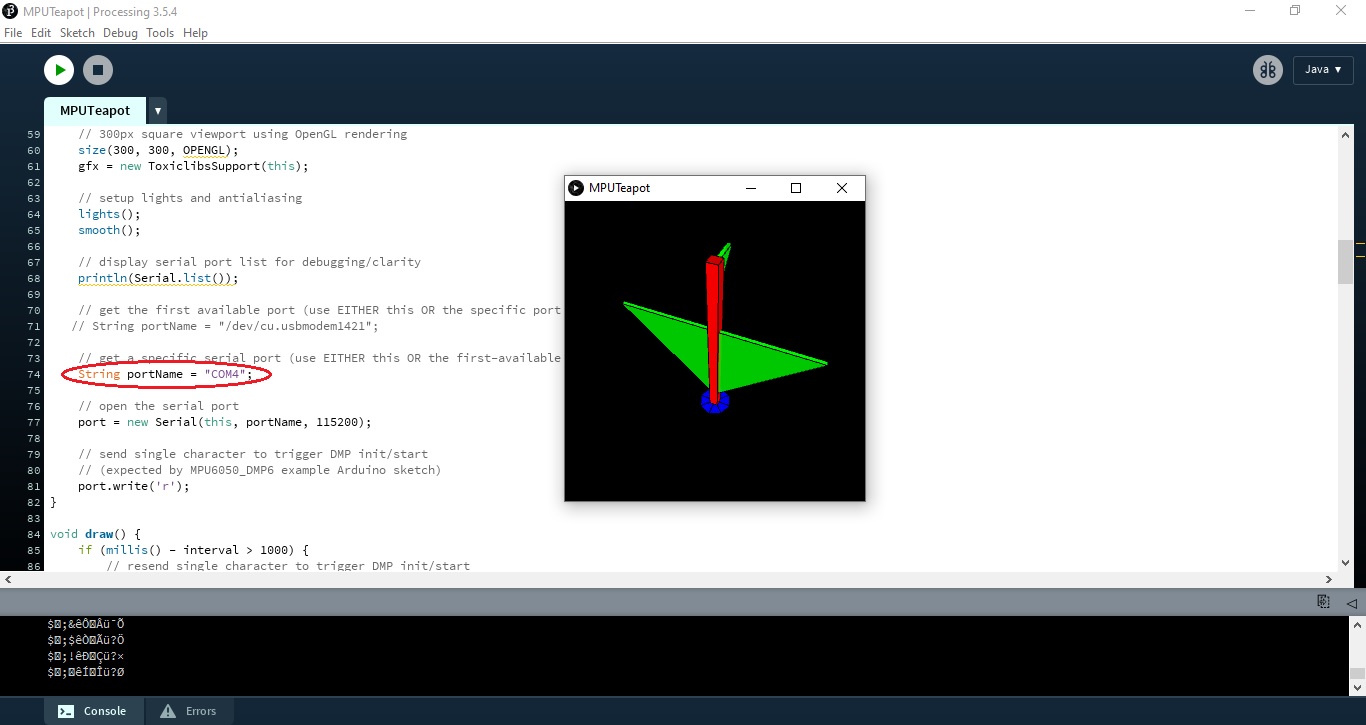Open the Java mode dropdown
The width and height of the screenshot is (1366, 725).
[x=1322, y=70]
